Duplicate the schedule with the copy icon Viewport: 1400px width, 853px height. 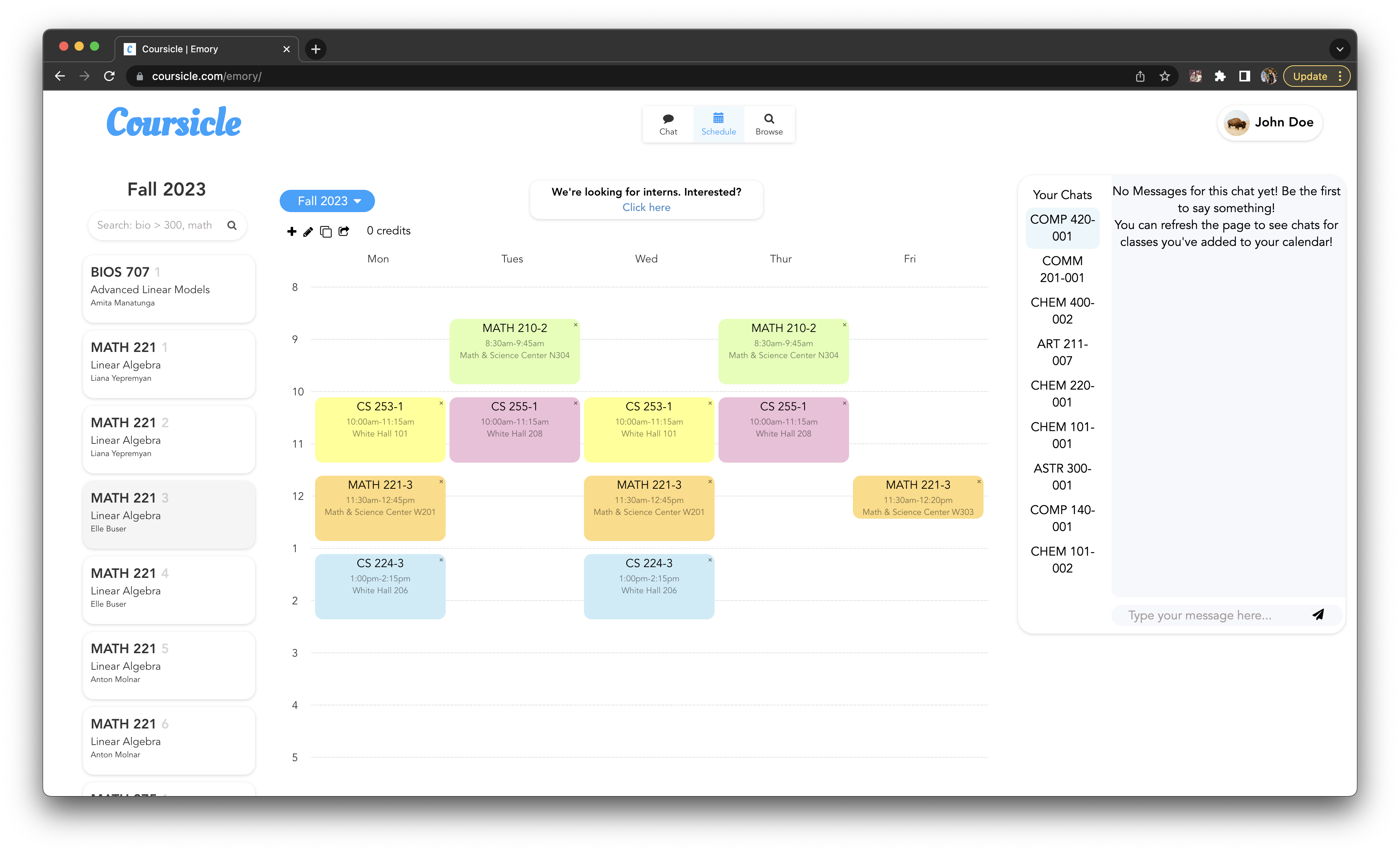coord(325,232)
